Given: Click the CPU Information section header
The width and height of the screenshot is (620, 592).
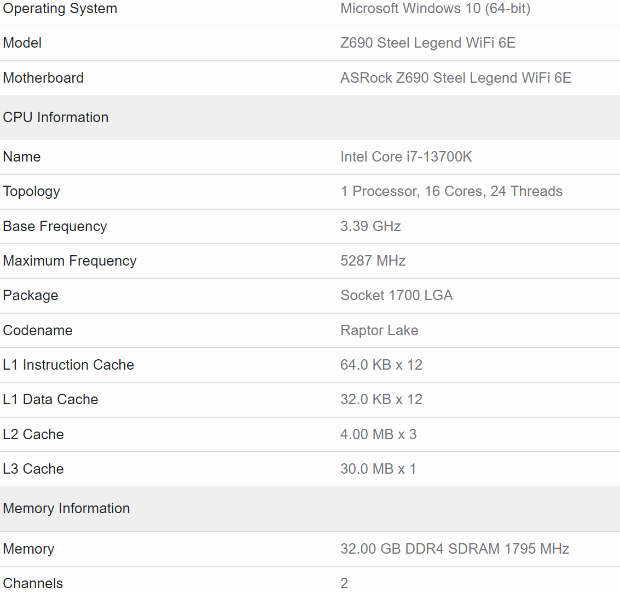Looking at the screenshot, I should pos(56,117).
